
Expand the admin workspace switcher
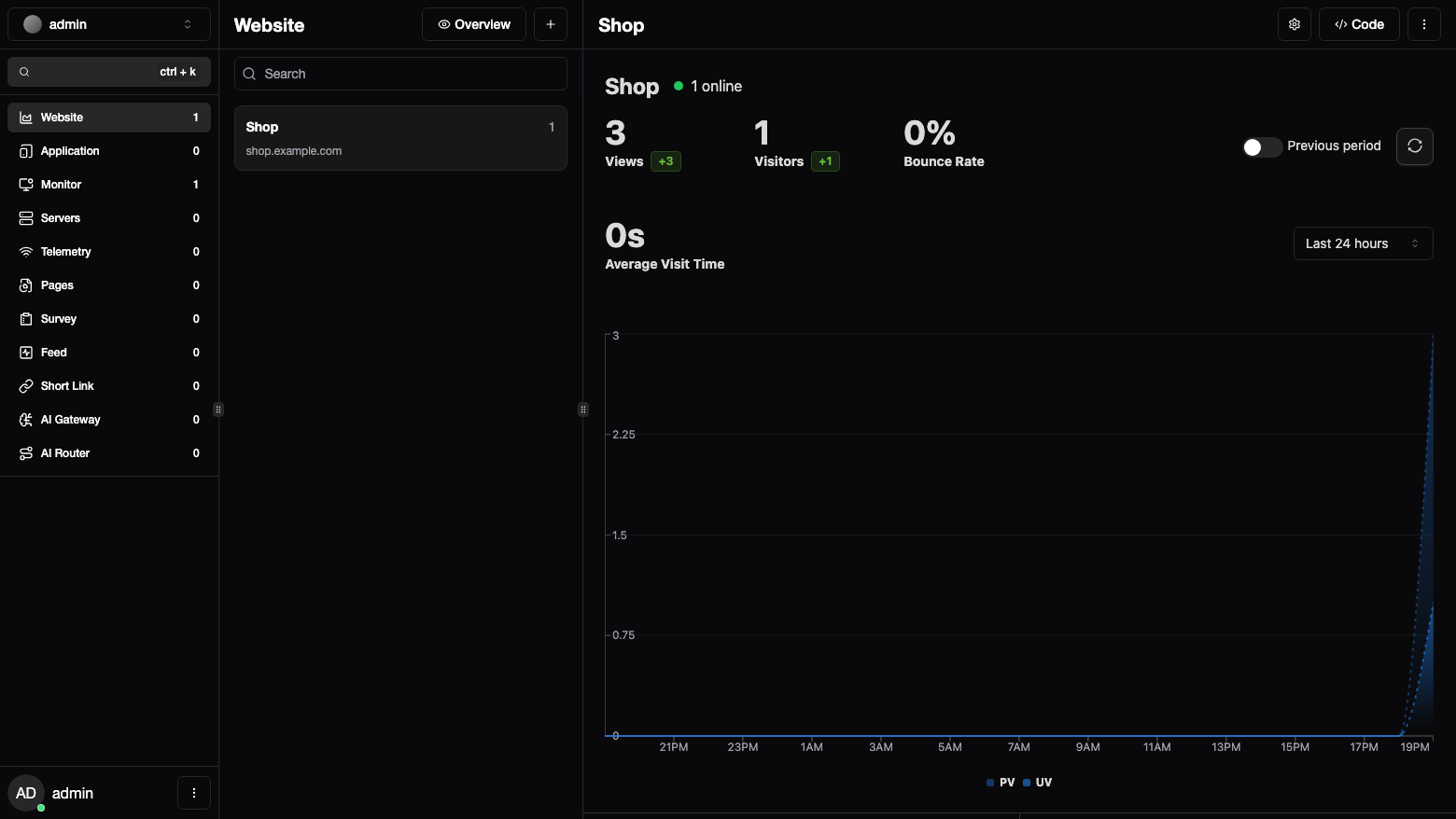(x=109, y=24)
